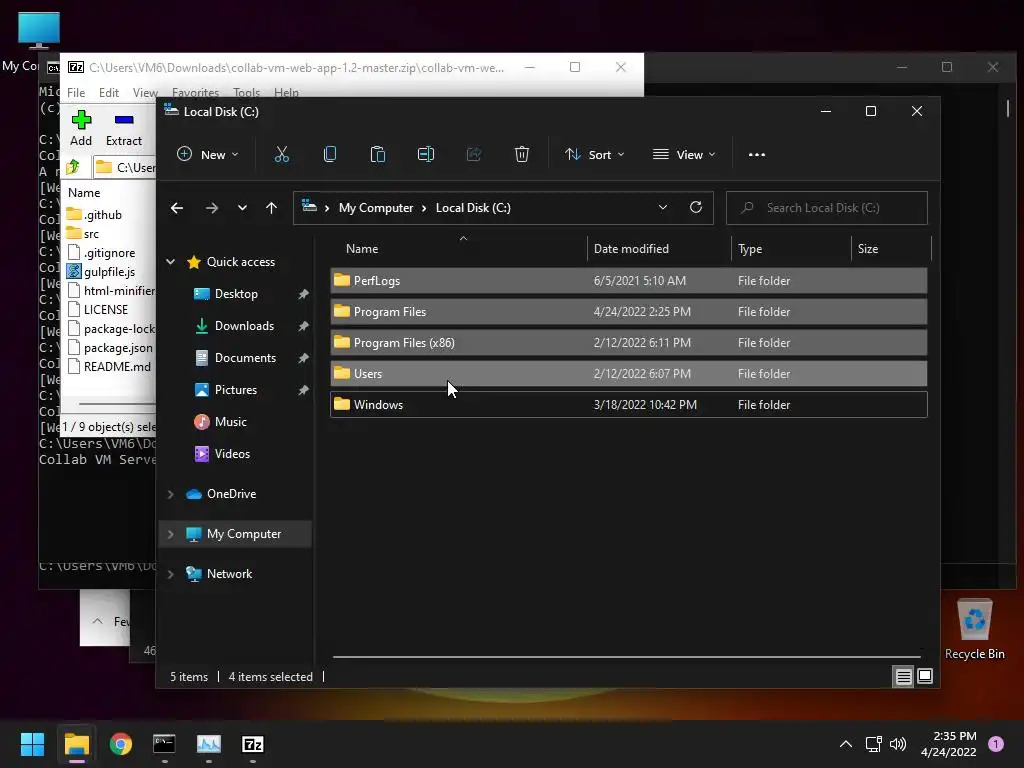Screen dimensions: 1024x768
Task: Expand the OneDrive tree node
Action: pos(170,494)
